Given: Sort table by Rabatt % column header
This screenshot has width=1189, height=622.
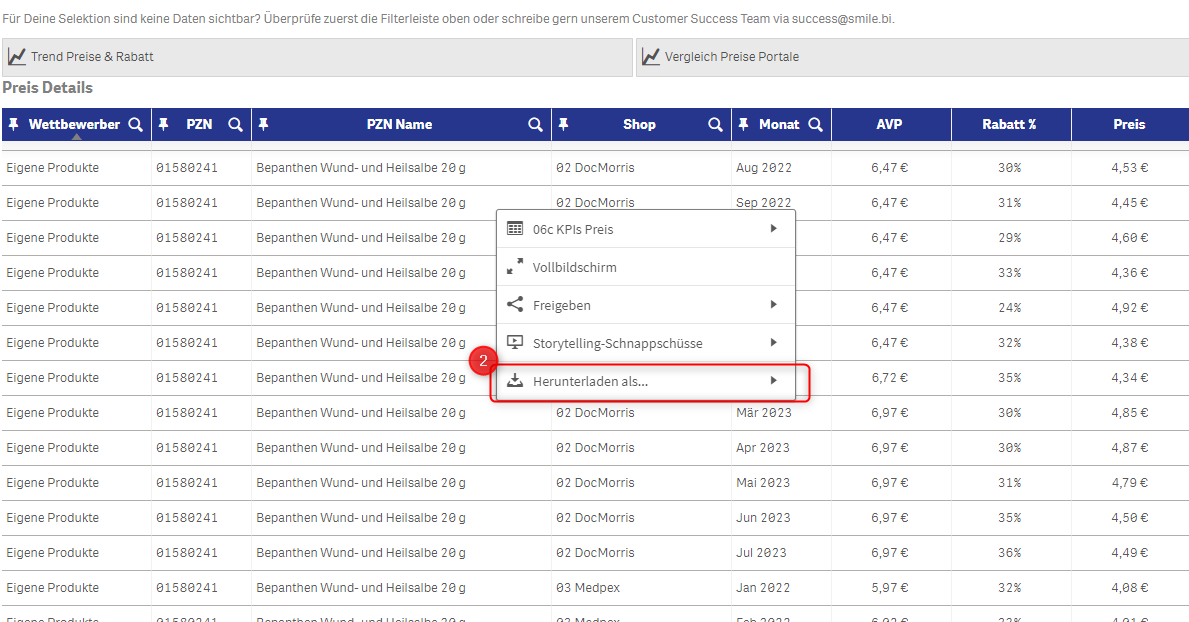Looking at the screenshot, I should 1008,125.
